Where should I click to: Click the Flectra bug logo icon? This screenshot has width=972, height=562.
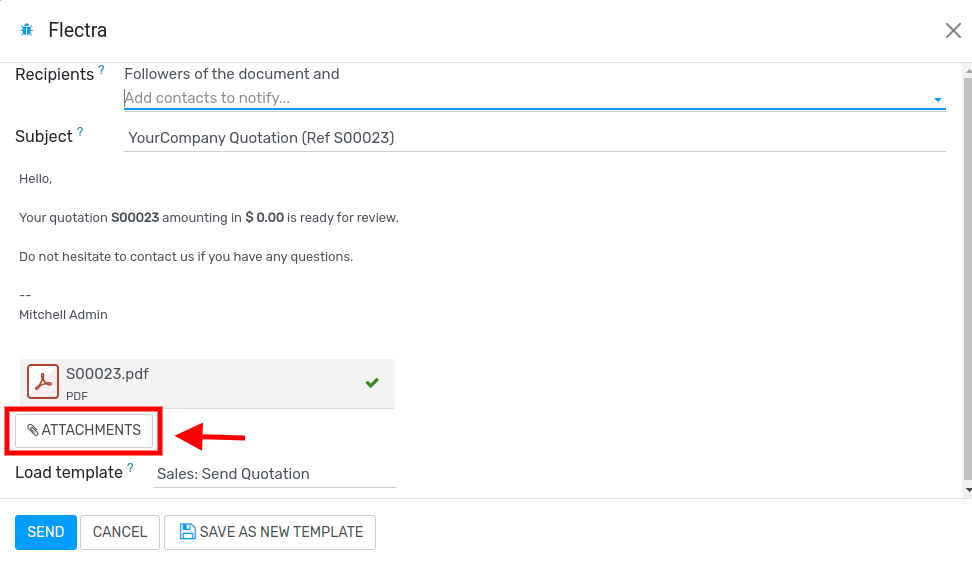click(x=27, y=30)
